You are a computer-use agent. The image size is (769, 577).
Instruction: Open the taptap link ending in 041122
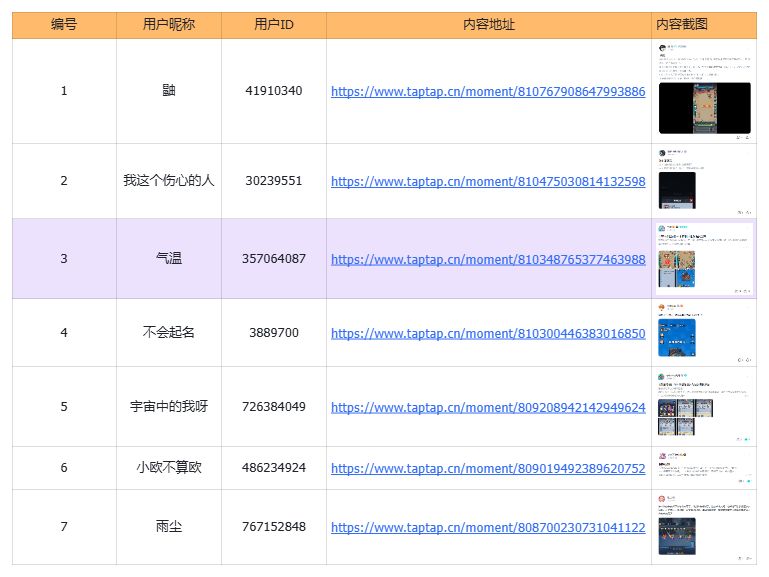488,527
